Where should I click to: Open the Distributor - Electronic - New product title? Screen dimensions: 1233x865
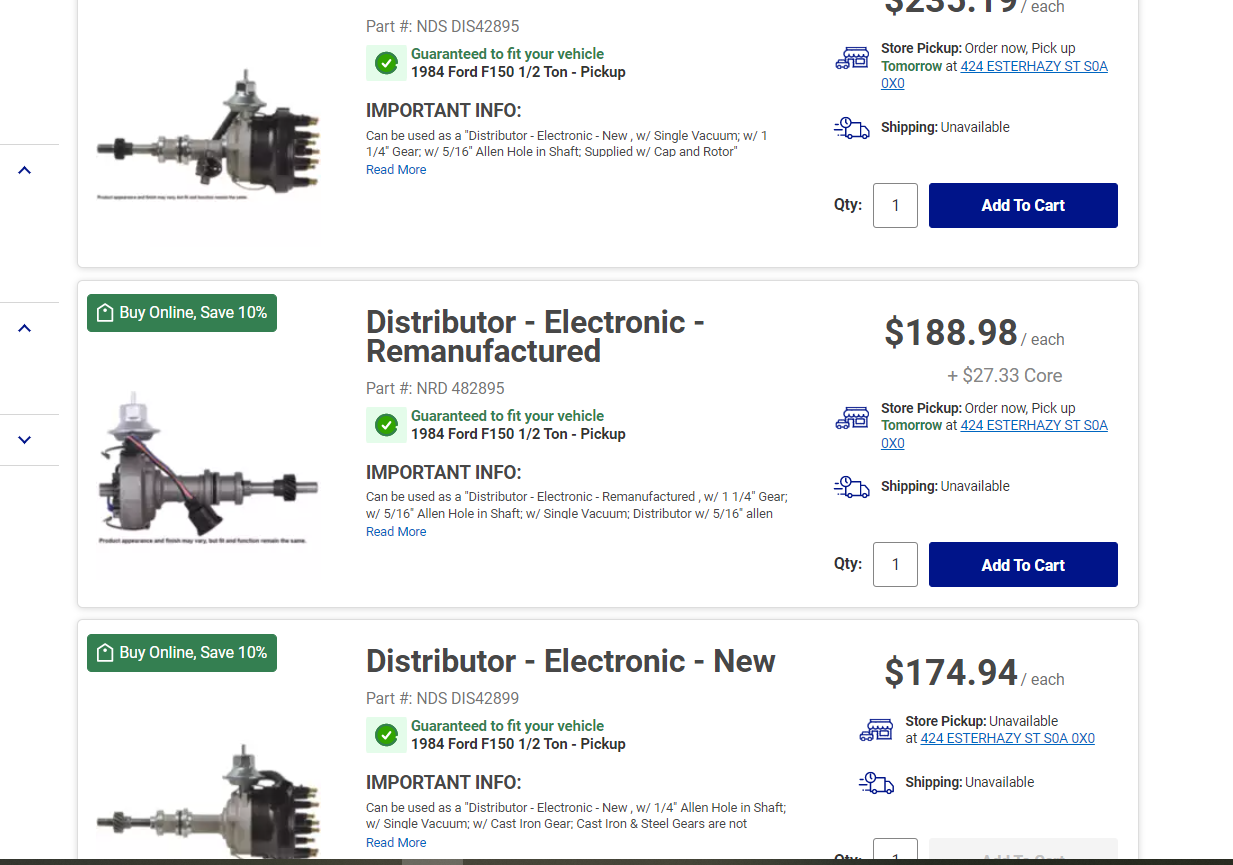(570, 661)
